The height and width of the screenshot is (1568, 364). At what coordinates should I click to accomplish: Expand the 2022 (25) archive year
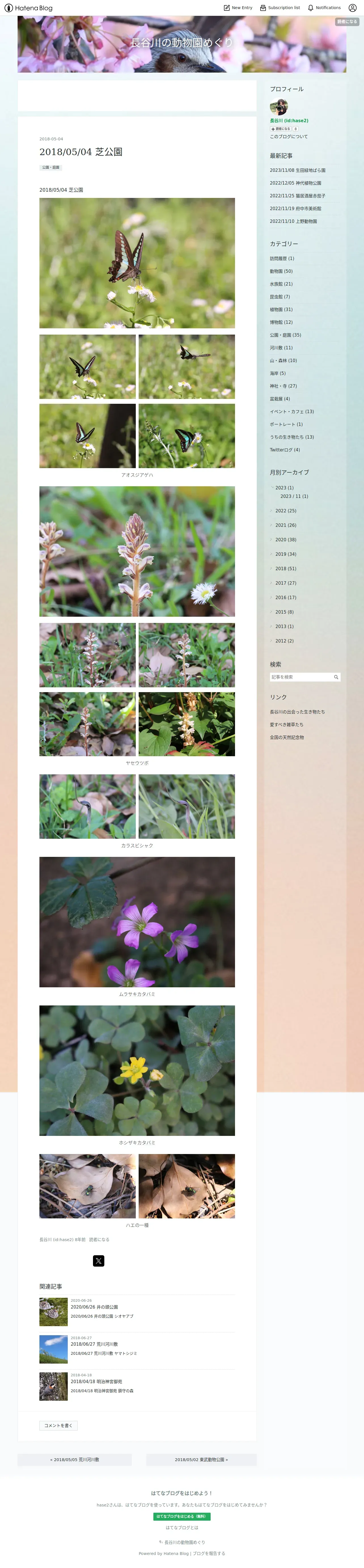(x=272, y=510)
